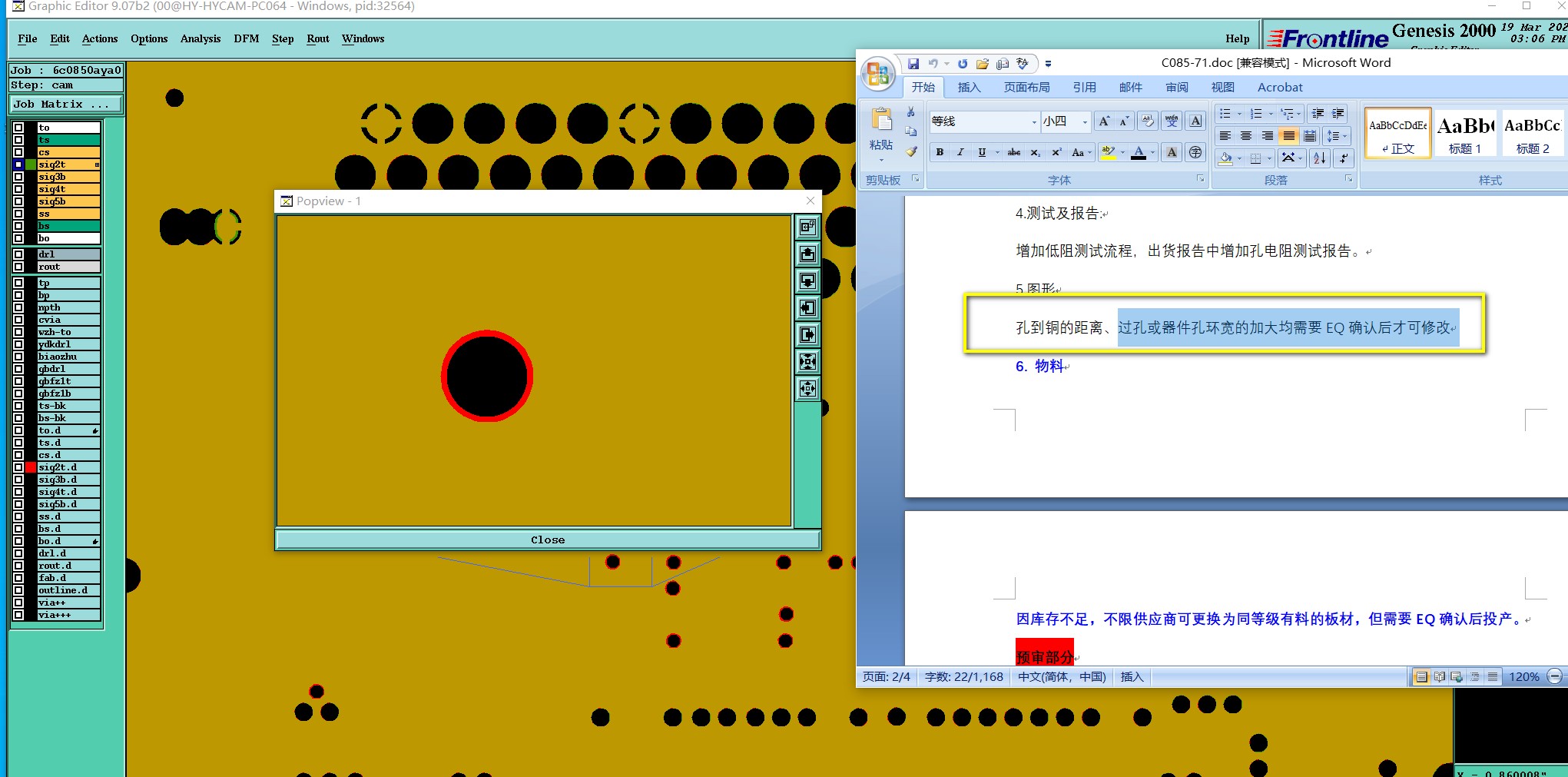Toggle the checkbox for layer npth
1568x777 pixels.
click(18, 307)
